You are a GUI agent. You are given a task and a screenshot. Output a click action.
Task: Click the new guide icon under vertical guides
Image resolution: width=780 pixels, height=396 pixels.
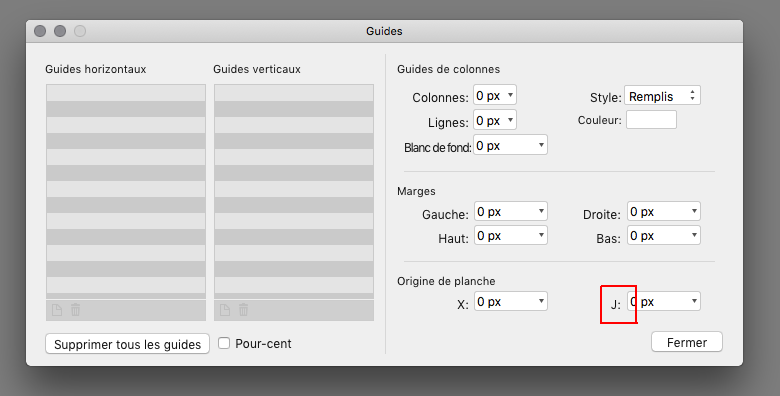225,310
